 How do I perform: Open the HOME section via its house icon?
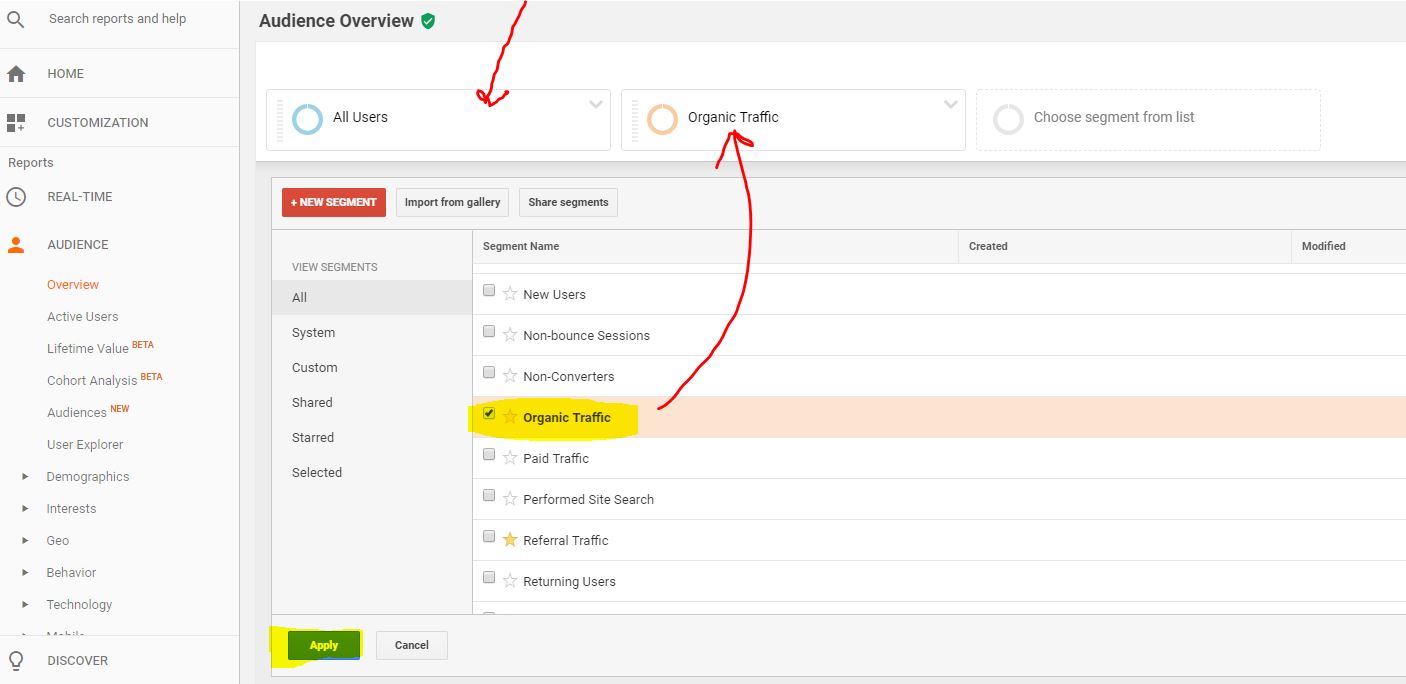tap(17, 73)
